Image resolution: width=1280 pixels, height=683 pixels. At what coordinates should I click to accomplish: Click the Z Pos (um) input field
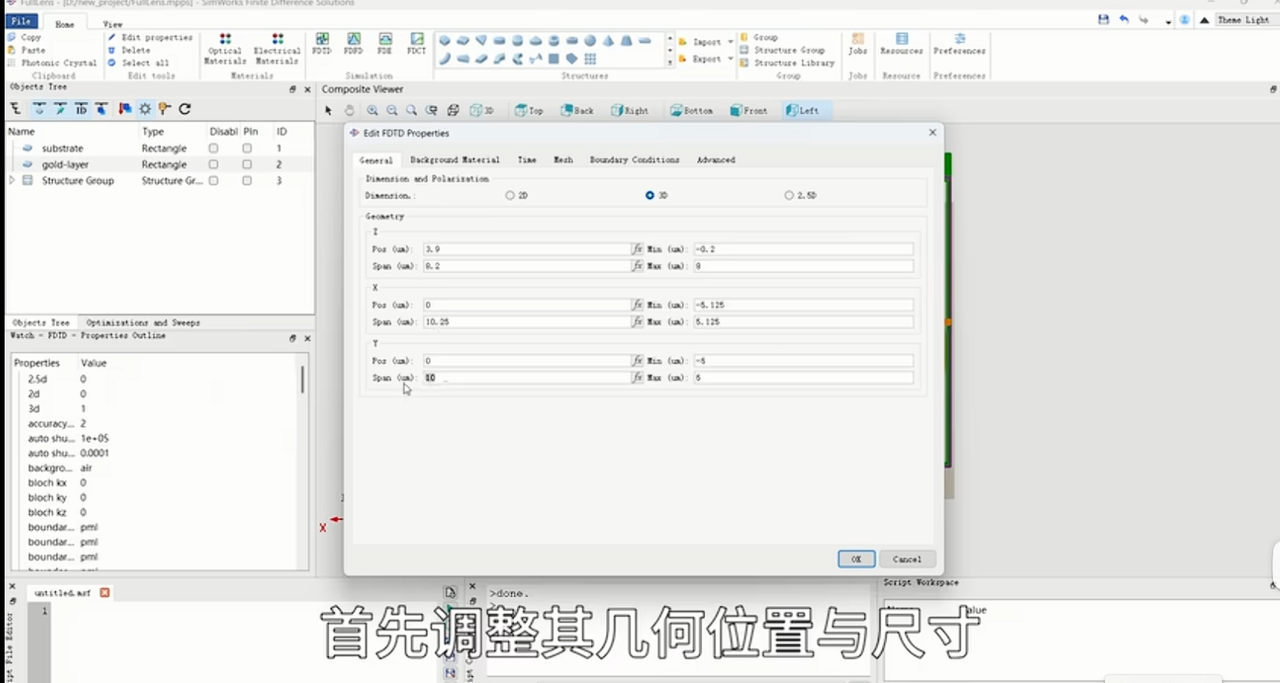point(526,249)
